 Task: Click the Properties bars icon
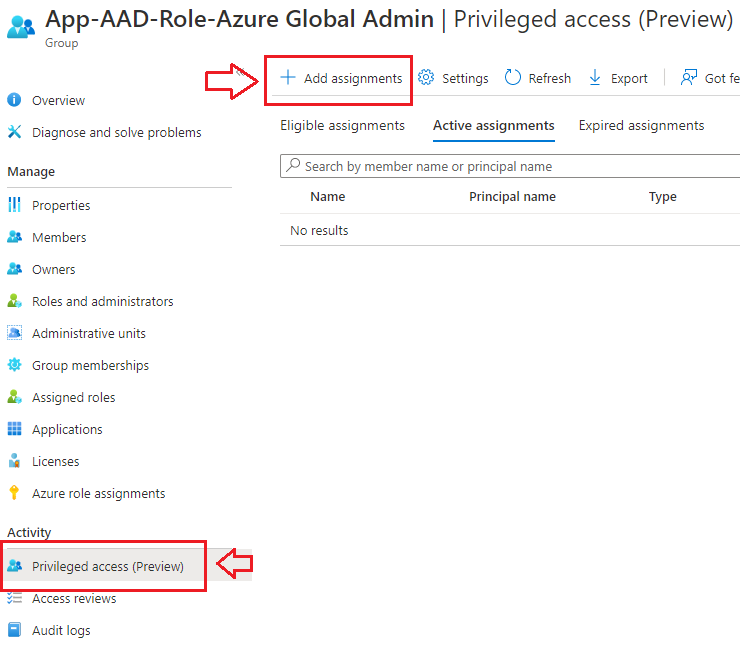point(15,205)
